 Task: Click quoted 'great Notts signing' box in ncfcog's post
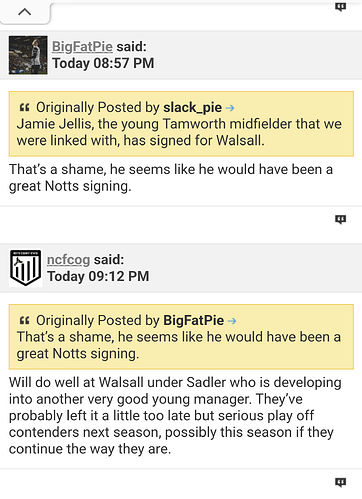pyautogui.click(x=181, y=337)
